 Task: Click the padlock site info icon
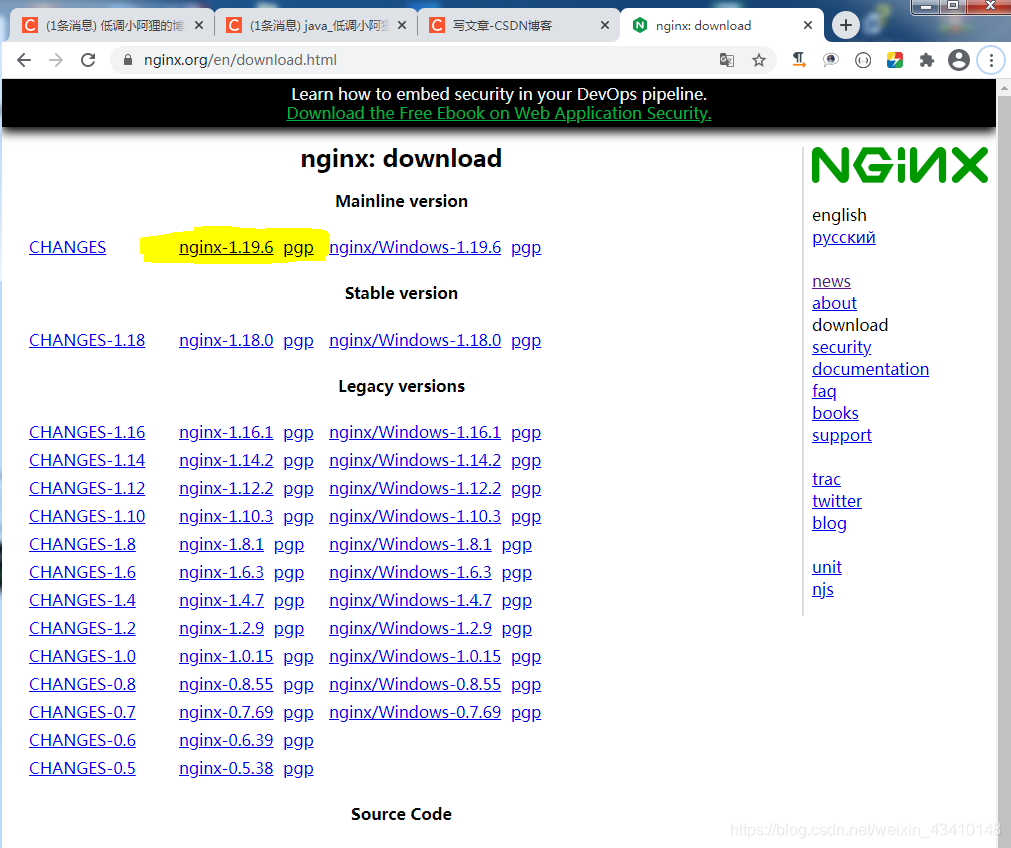coord(128,60)
